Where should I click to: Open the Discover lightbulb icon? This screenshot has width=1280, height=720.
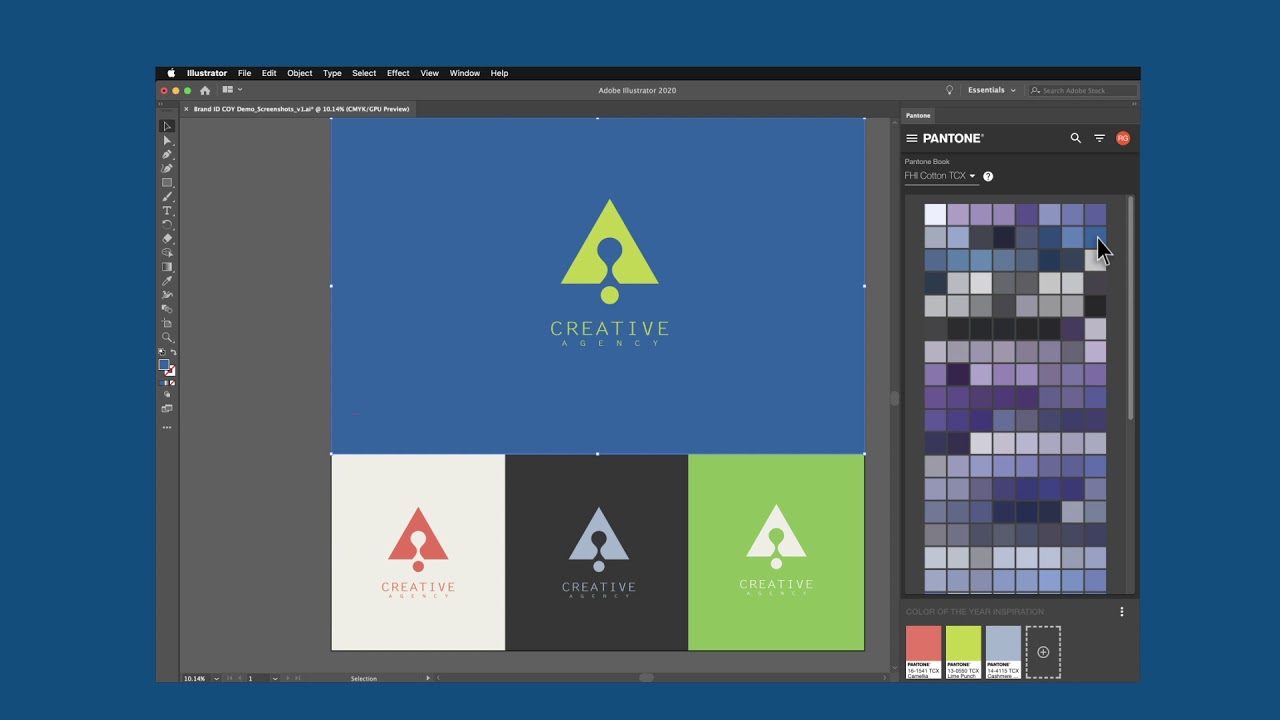[950, 90]
